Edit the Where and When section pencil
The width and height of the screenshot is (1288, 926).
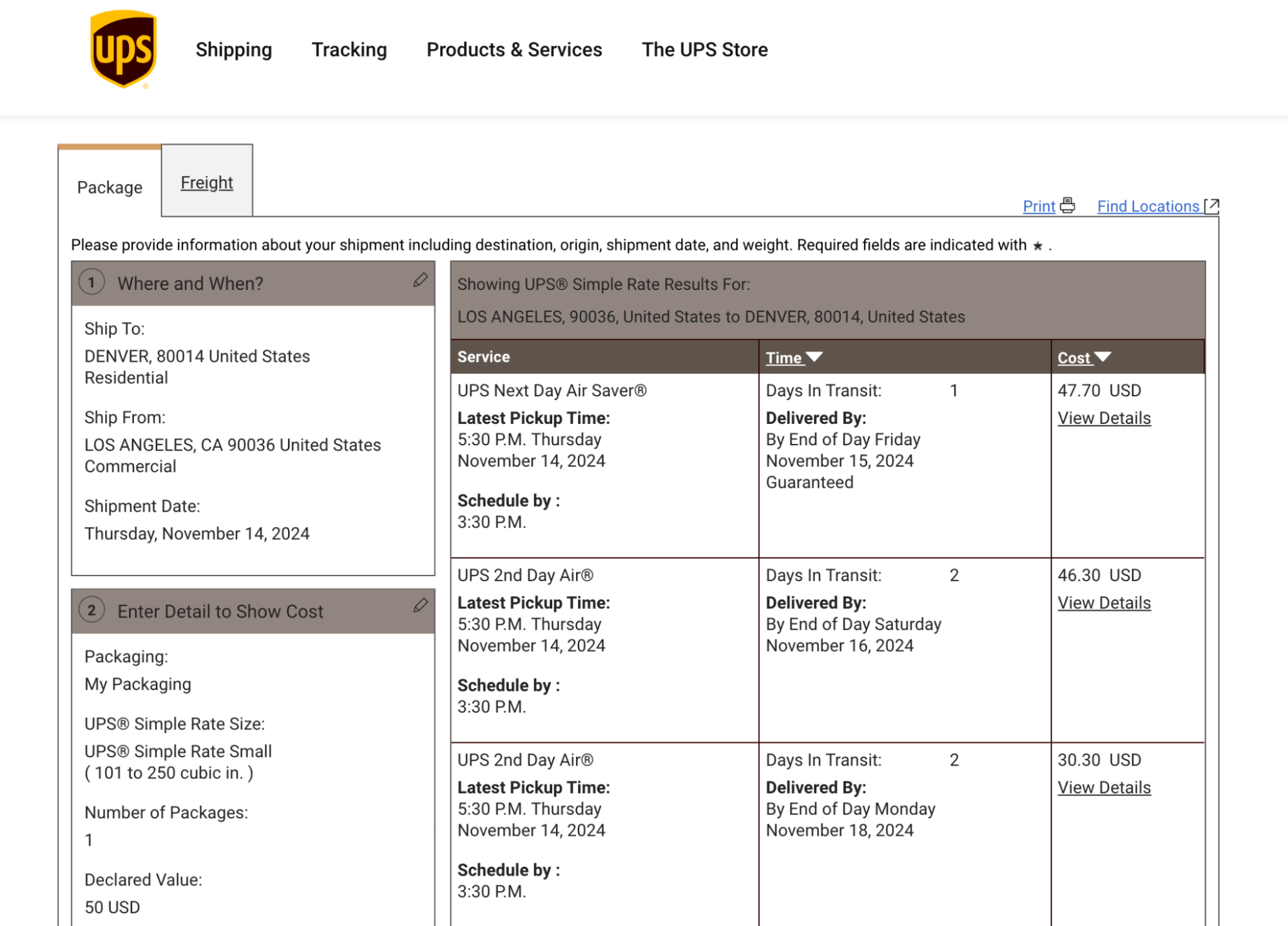click(420, 280)
